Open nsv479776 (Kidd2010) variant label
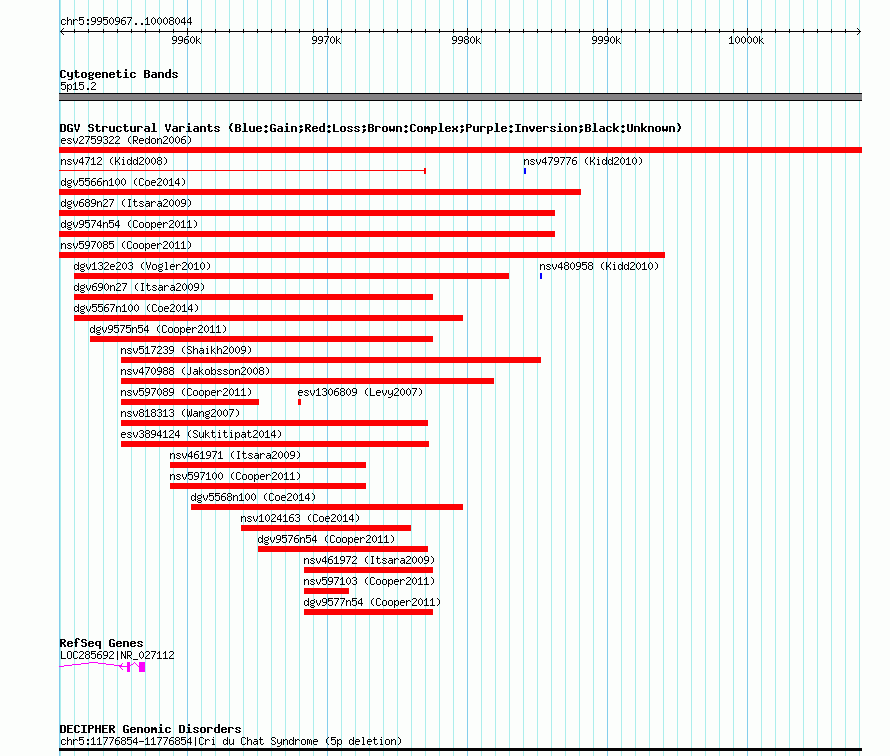The height and width of the screenshot is (756, 890). point(583,161)
